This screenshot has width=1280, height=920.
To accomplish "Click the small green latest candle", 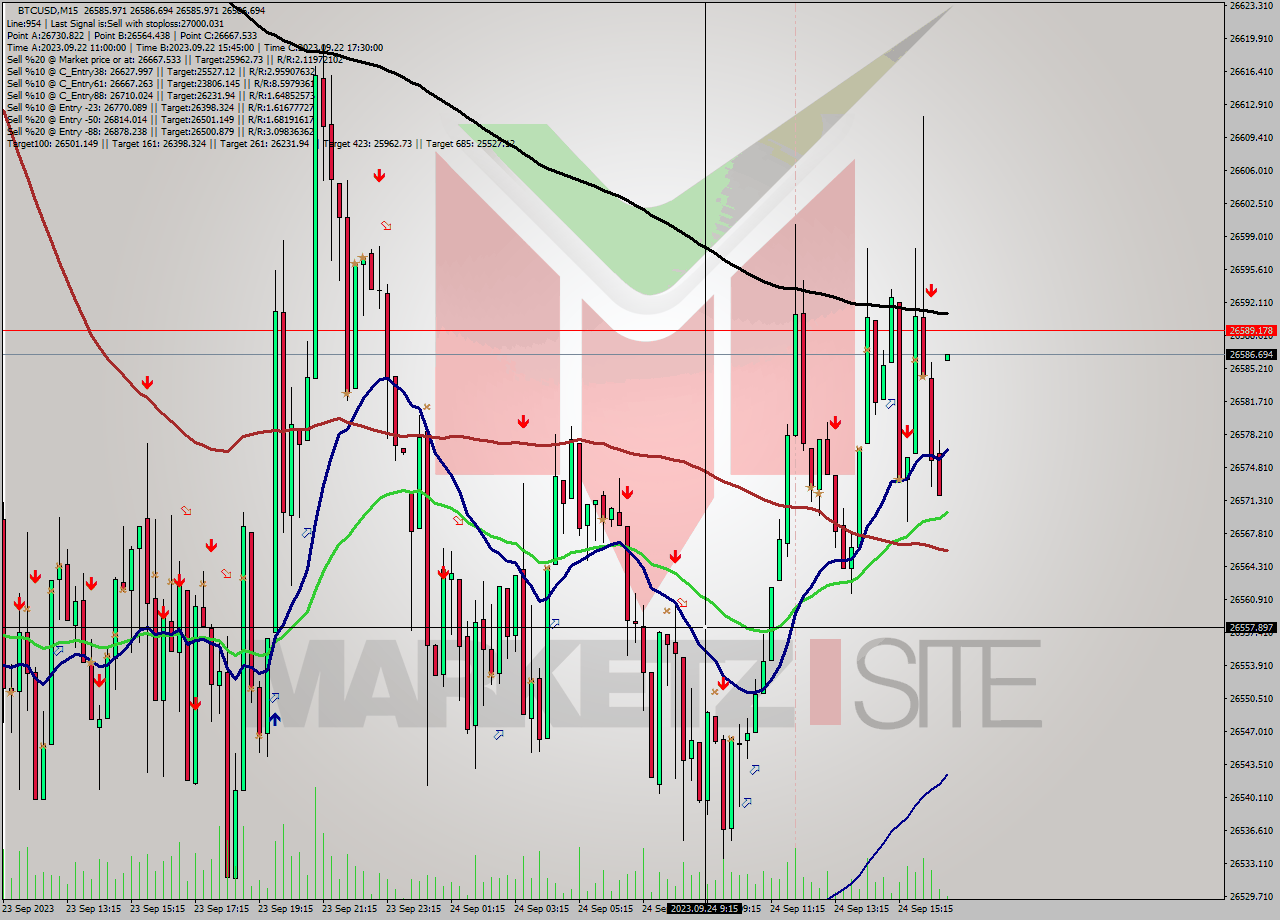I will pos(947,357).
